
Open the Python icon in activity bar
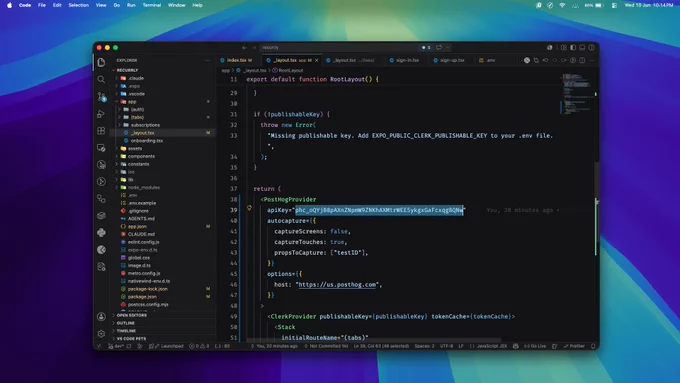101,232
